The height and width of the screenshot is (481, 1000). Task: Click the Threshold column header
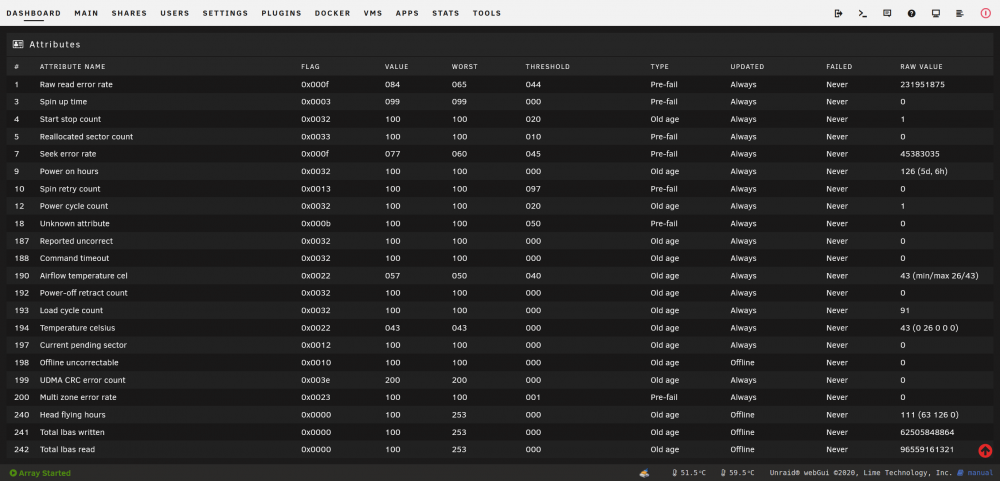click(x=547, y=66)
